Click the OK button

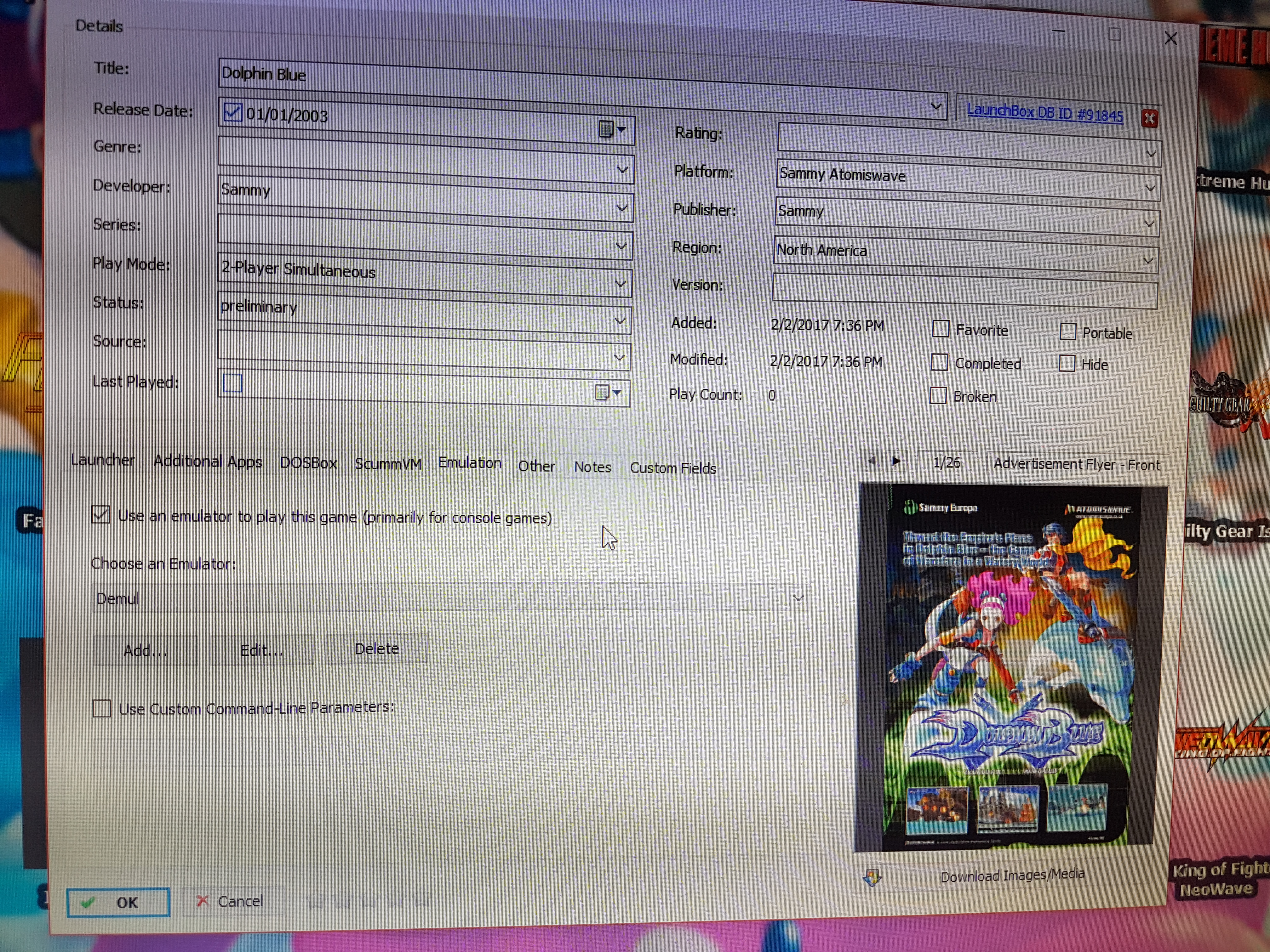point(118,903)
